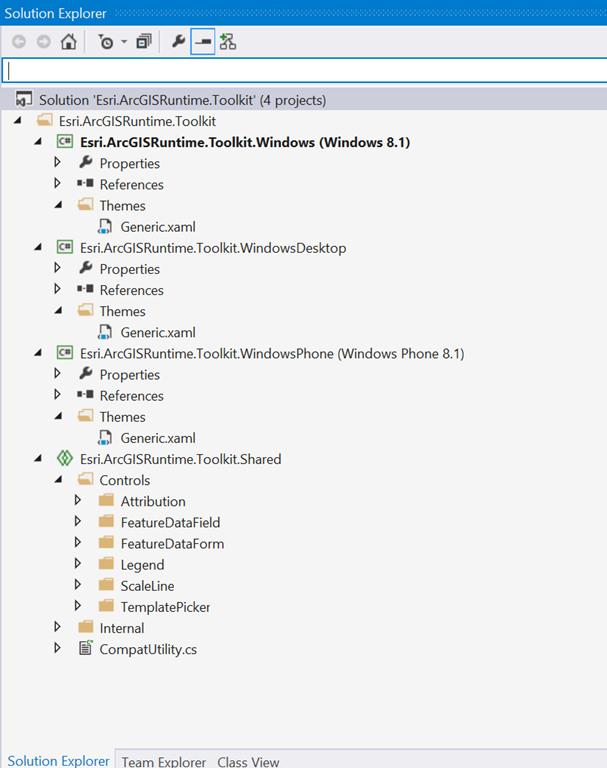Expand Properties under the Toolkit.Windows project
Screen dimensions: 607x768
pyautogui.click(x=57, y=162)
